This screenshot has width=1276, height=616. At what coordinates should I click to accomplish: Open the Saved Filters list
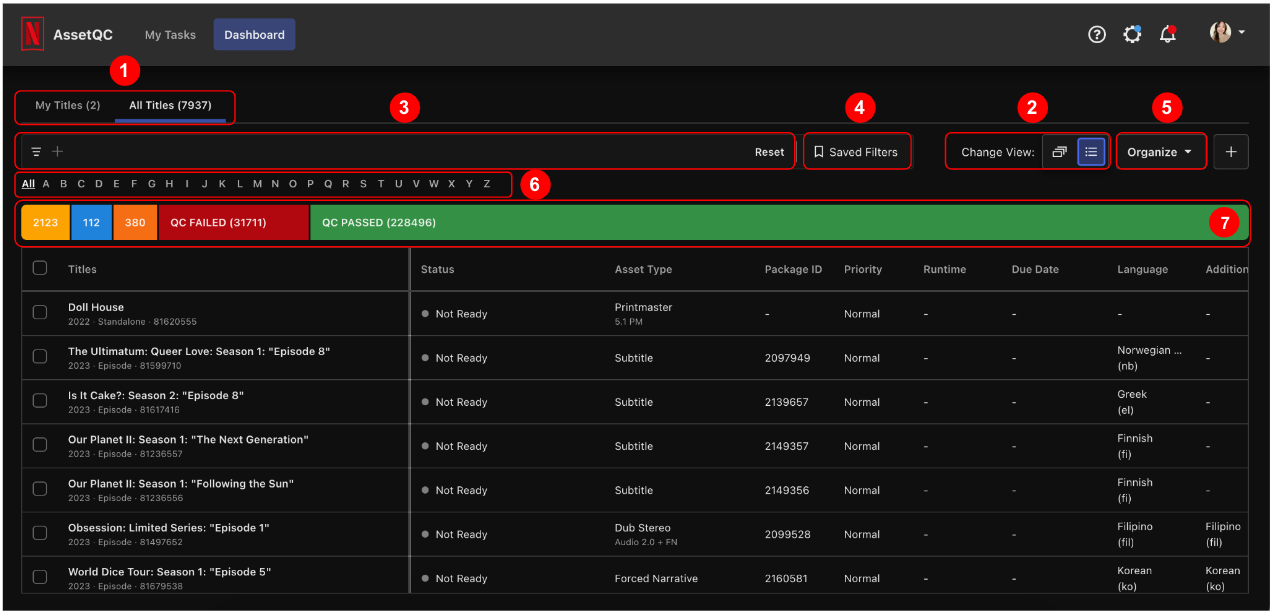tap(856, 152)
